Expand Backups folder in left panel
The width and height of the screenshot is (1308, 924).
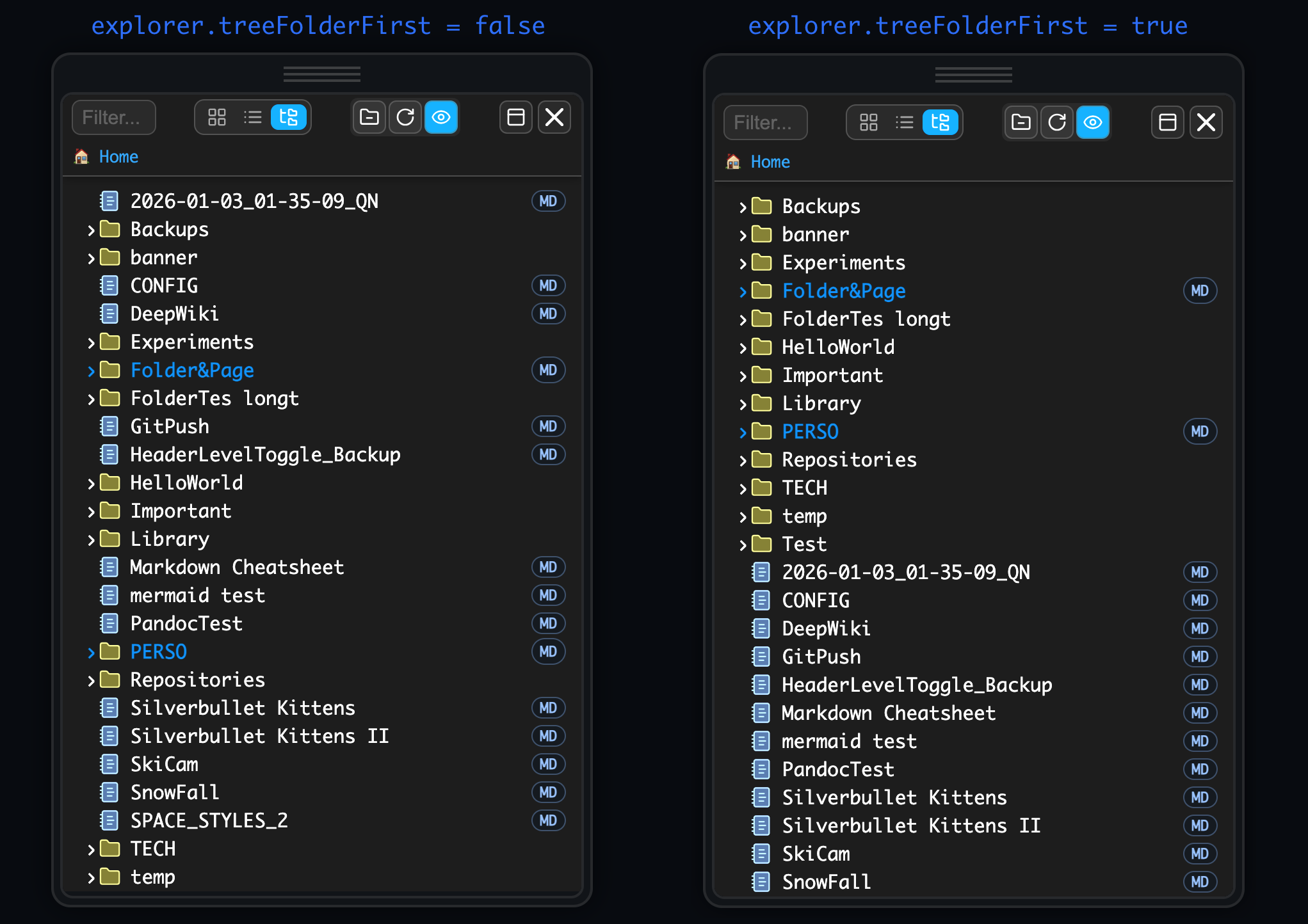91,230
